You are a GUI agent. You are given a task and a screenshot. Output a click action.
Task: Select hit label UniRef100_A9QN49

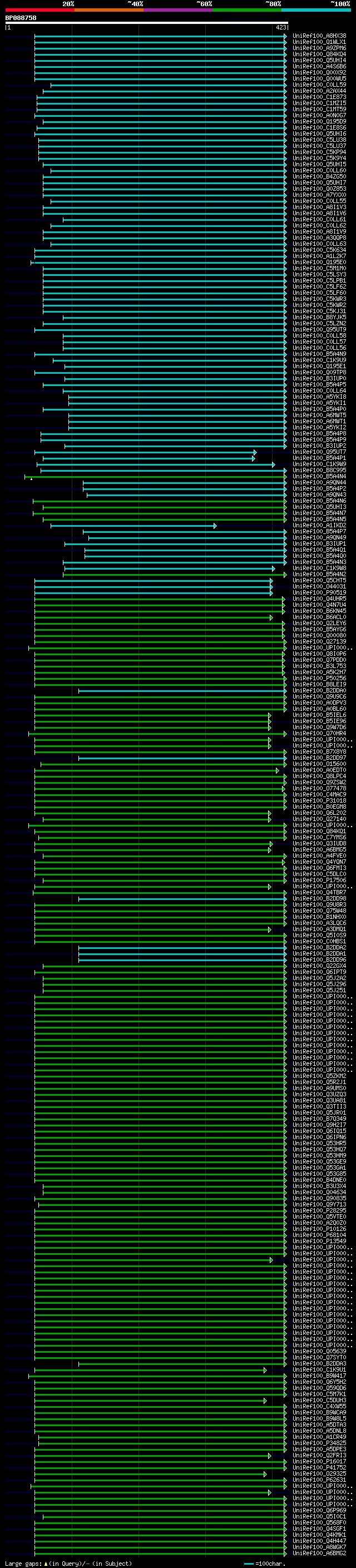(x=319, y=537)
